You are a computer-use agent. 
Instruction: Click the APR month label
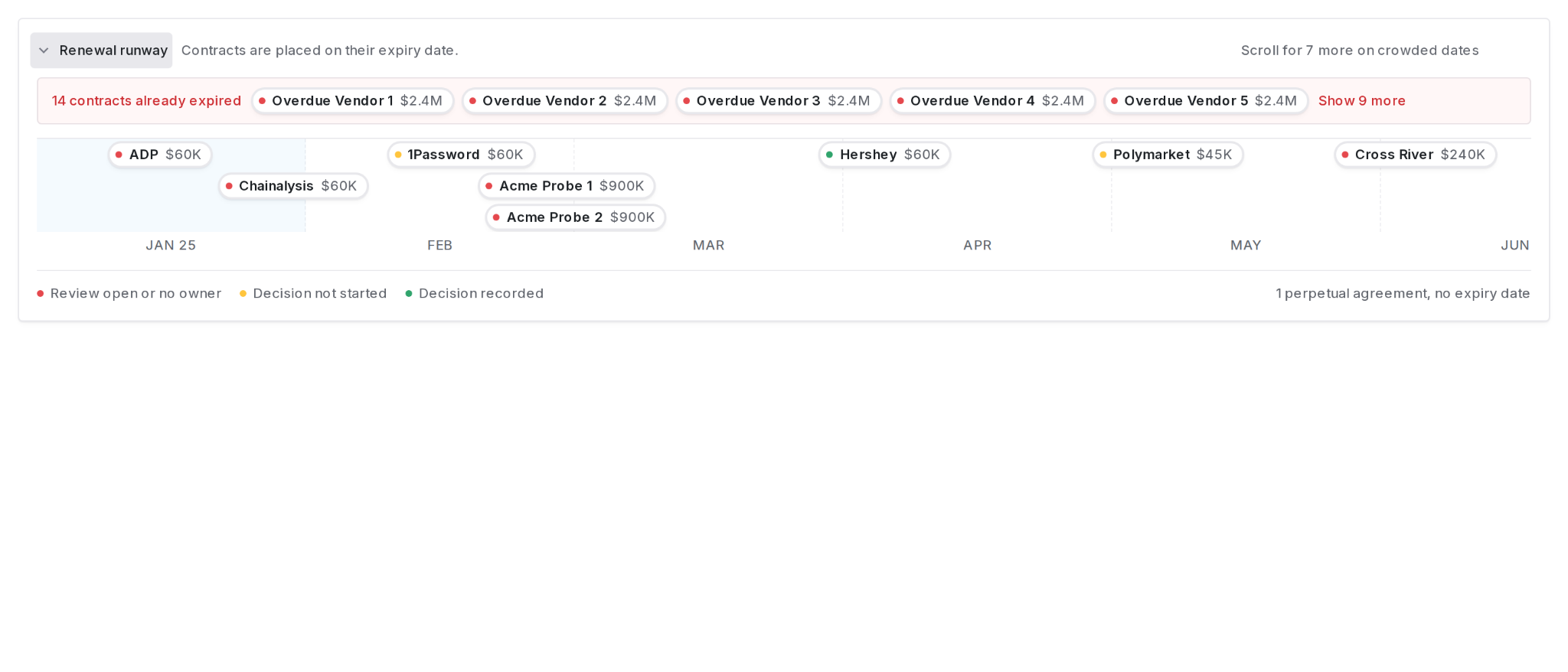point(978,246)
